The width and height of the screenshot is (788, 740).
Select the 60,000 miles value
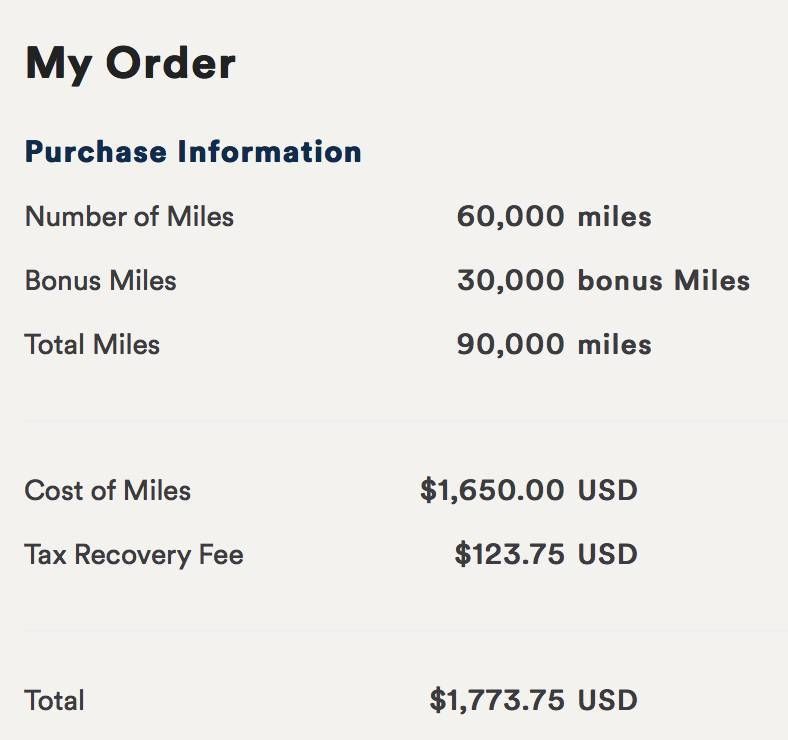click(x=554, y=217)
